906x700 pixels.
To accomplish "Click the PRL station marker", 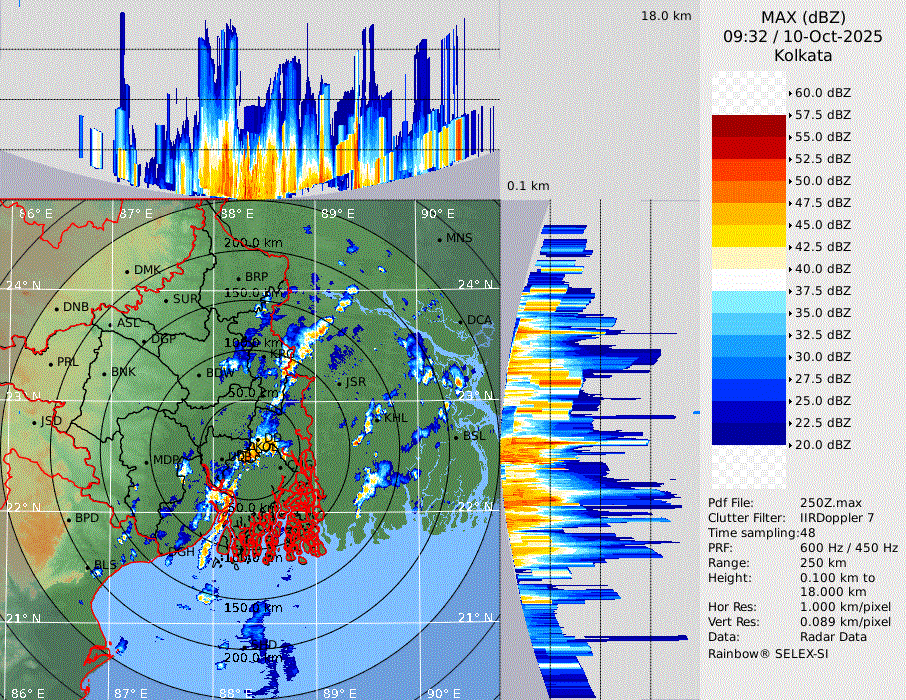I will coord(51,363).
